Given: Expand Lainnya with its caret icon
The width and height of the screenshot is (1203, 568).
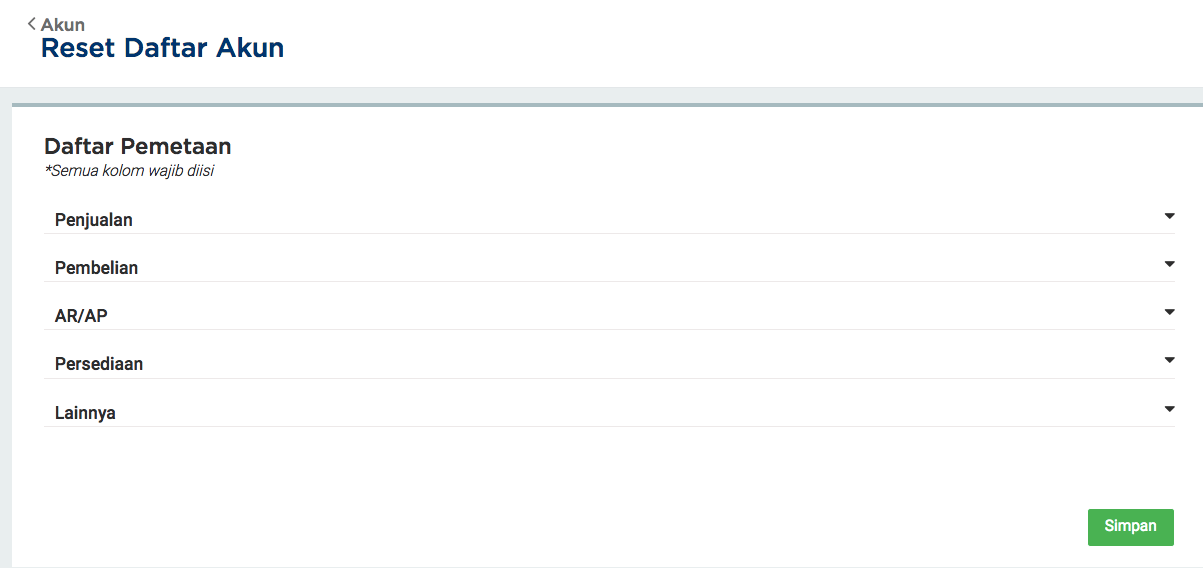Looking at the screenshot, I should [1169, 409].
